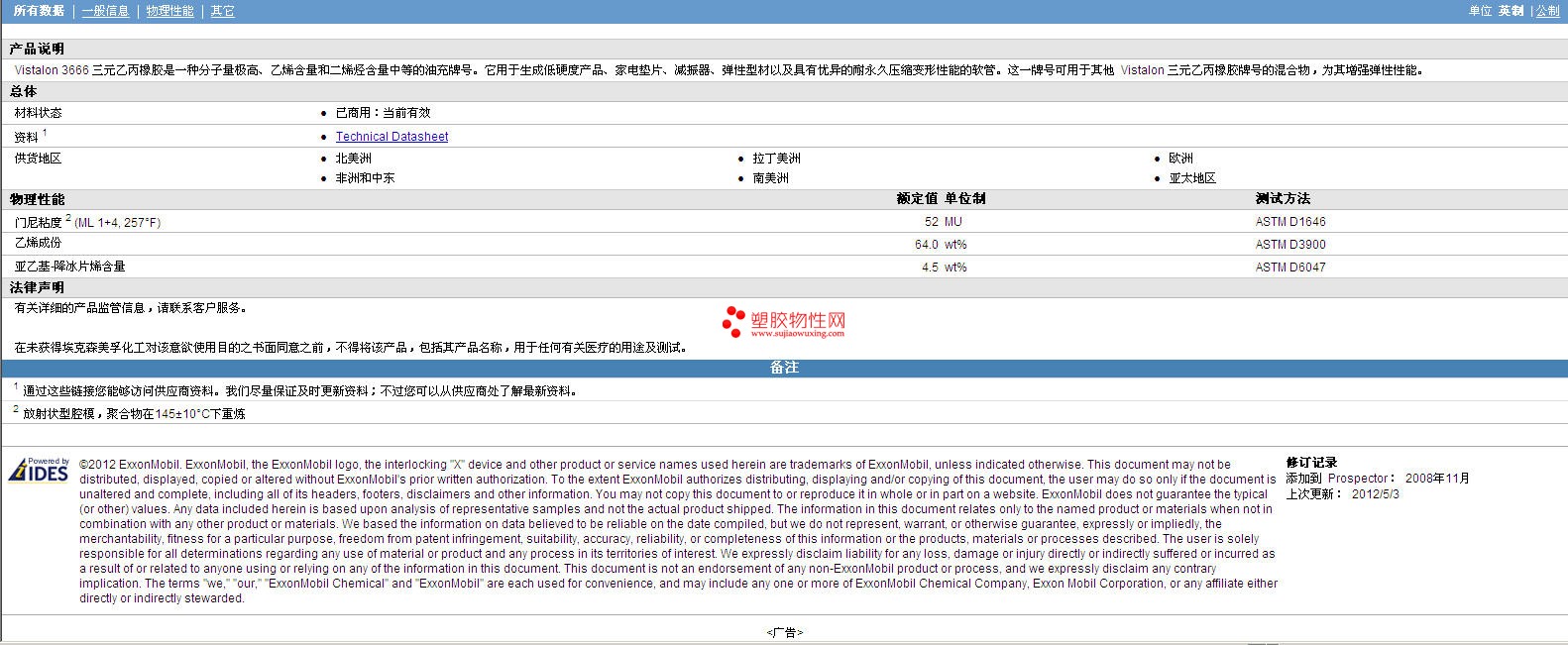Viewport: 1568px width, 645px height.
Task: Click the 测试方法 column header
Action: (1283, 199)
